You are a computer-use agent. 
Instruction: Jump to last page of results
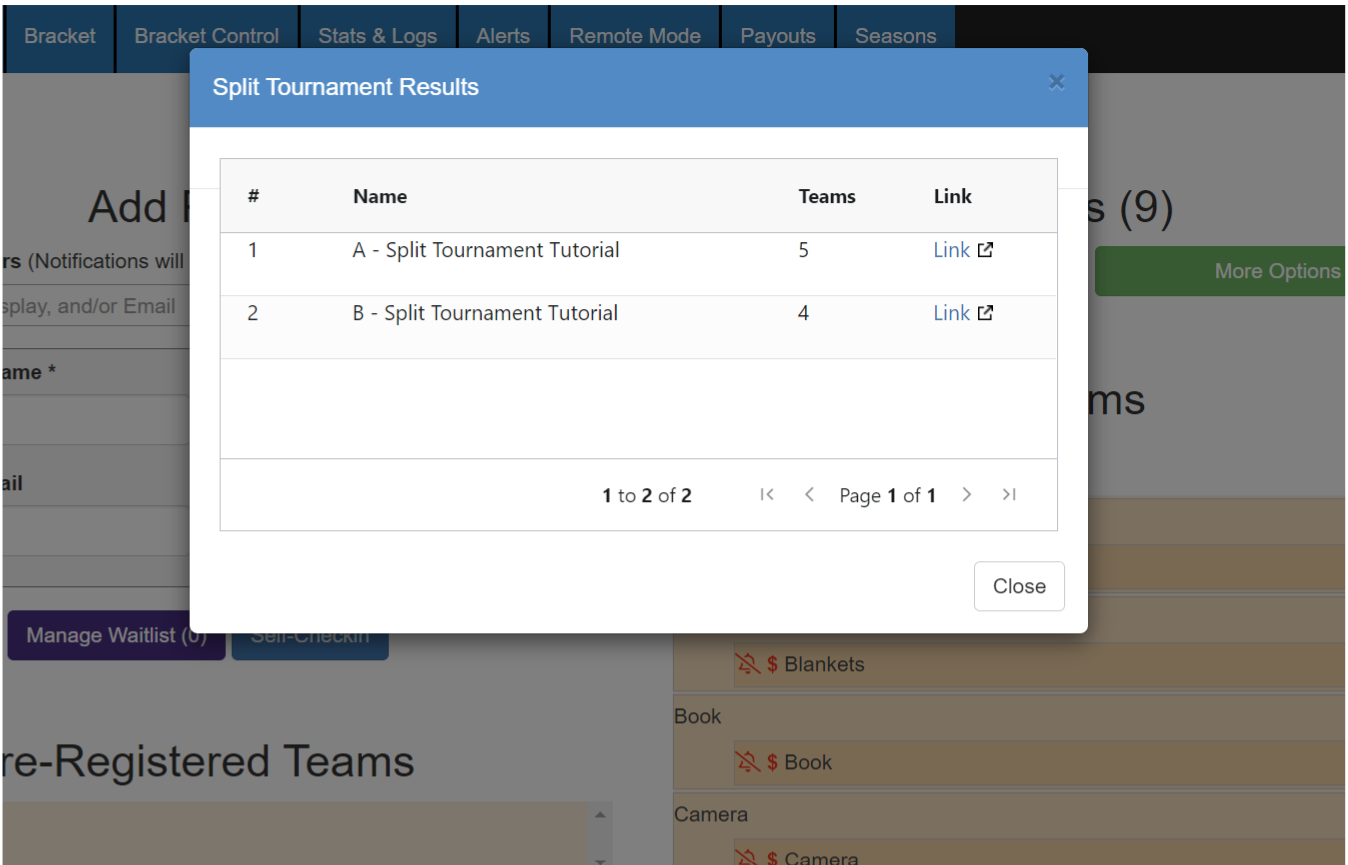tap(1009, 494)
